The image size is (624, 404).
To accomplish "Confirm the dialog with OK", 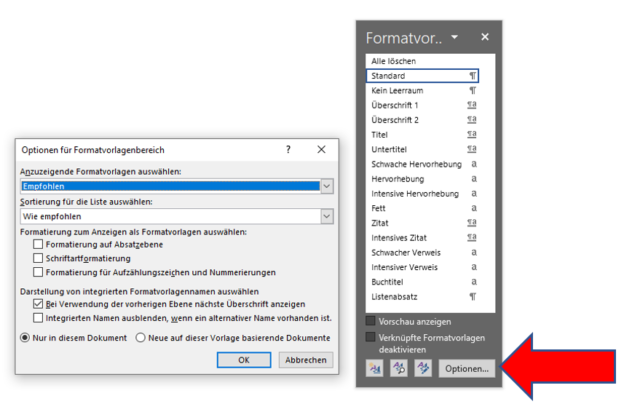I will point(243,359).
